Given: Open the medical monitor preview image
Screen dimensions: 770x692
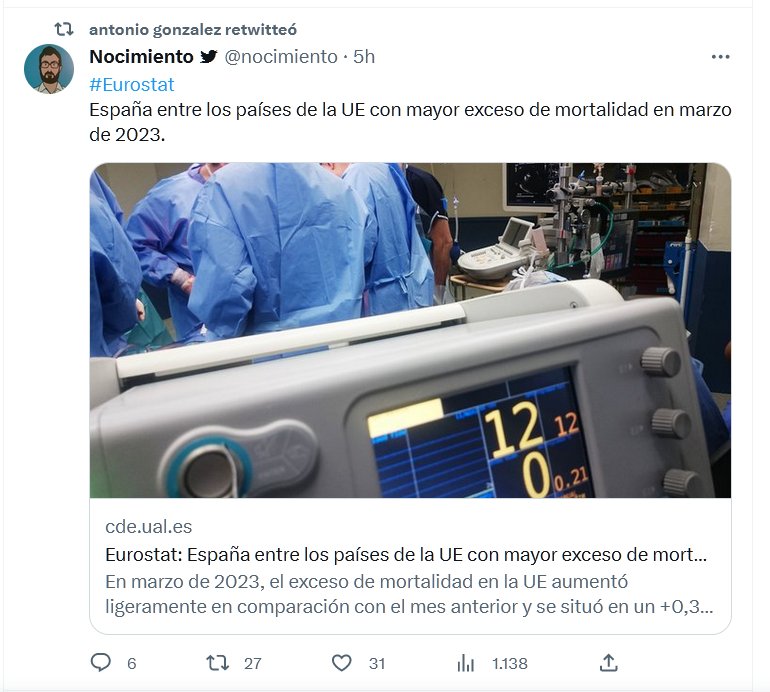Looking at the screenshot, I should click(410, 330).
